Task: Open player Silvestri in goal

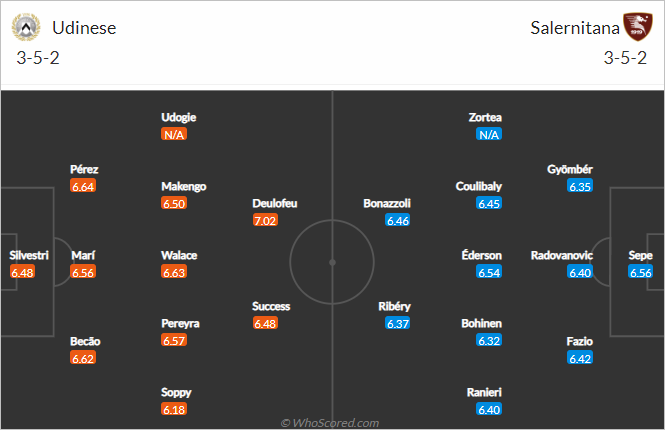Action: 29,255
